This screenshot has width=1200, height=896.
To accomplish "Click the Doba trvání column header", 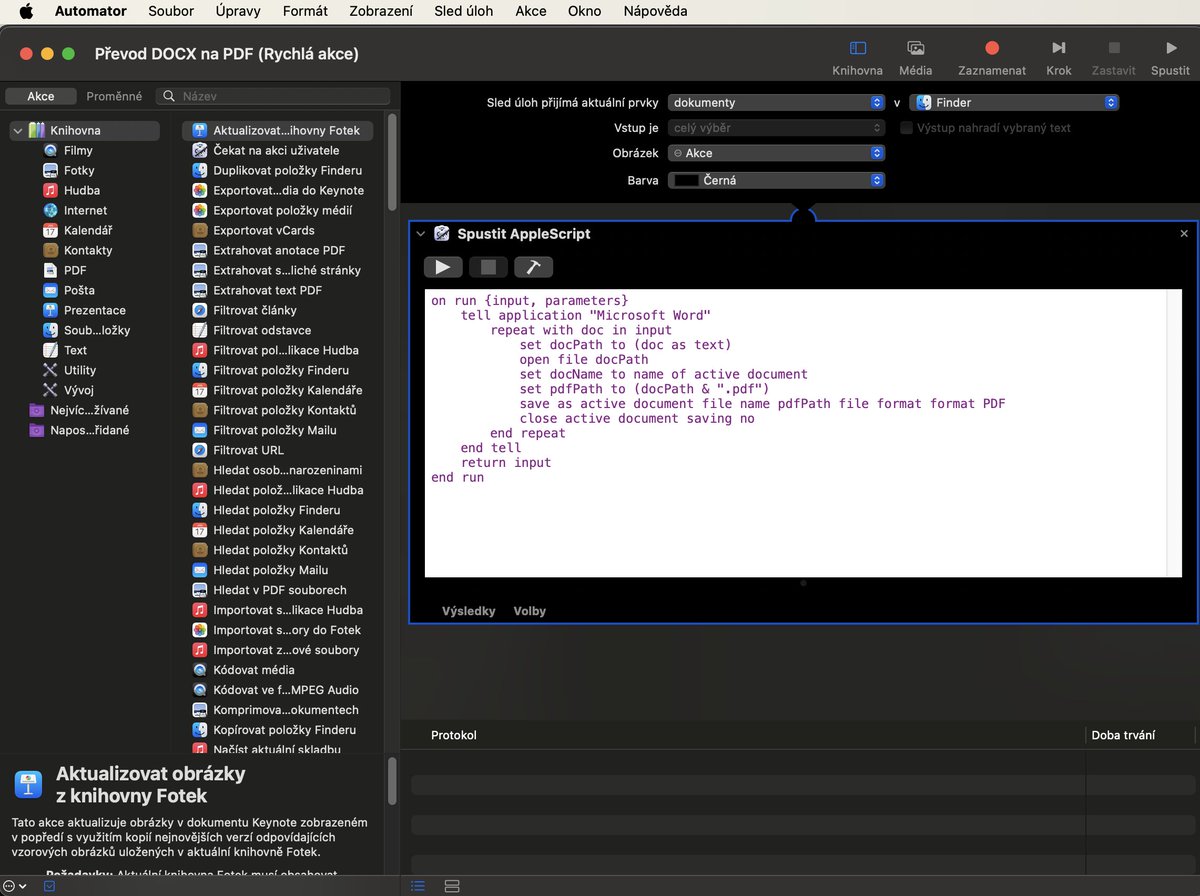I will (1123, 735).
